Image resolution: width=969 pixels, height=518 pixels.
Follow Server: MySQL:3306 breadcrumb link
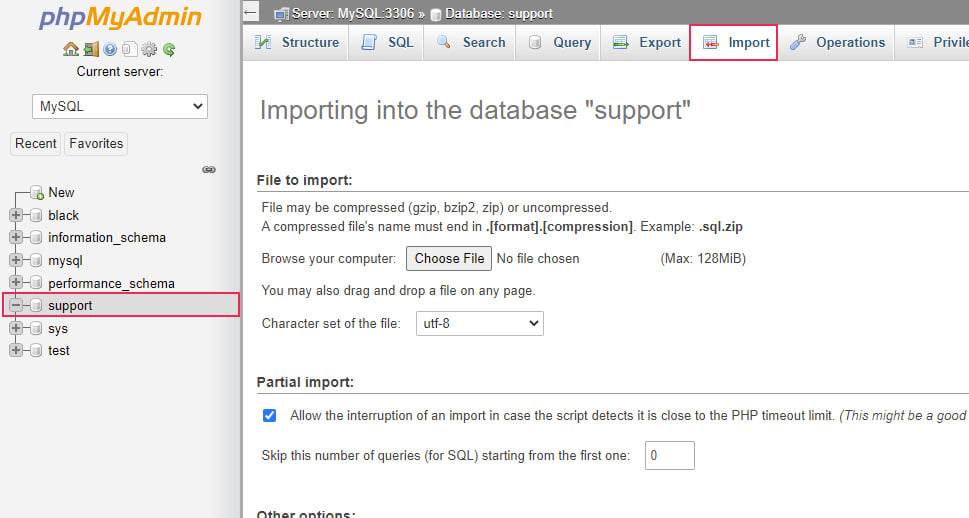(x=353, y=14)
